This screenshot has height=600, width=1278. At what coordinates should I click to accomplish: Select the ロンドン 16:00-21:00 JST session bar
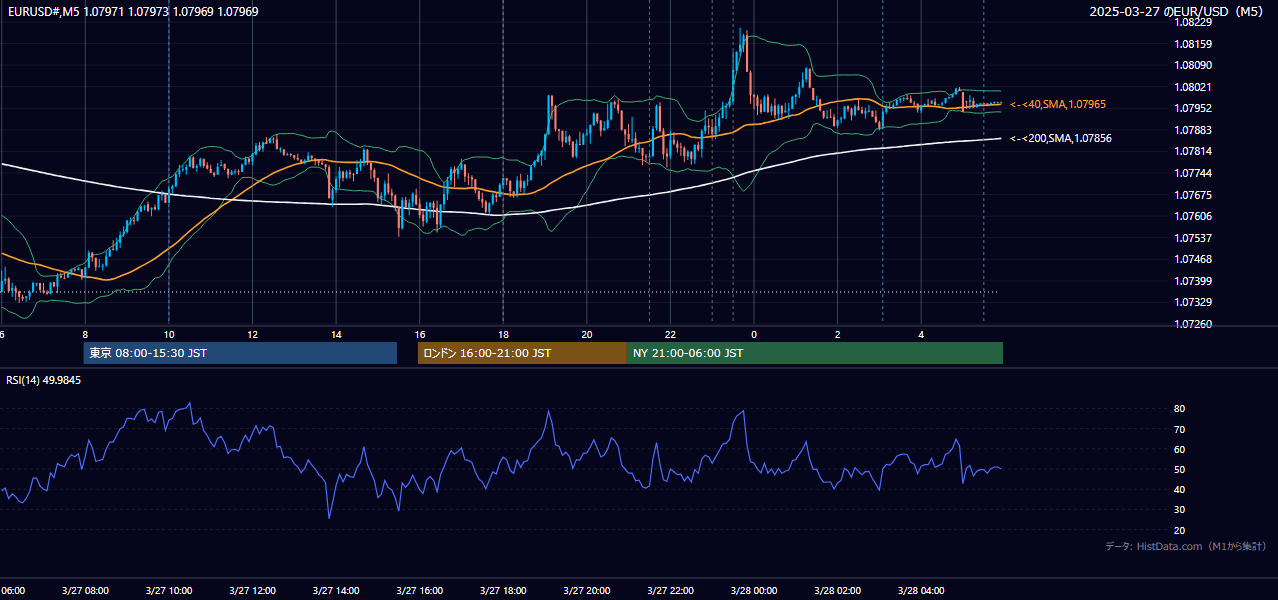tap(522, 353)
